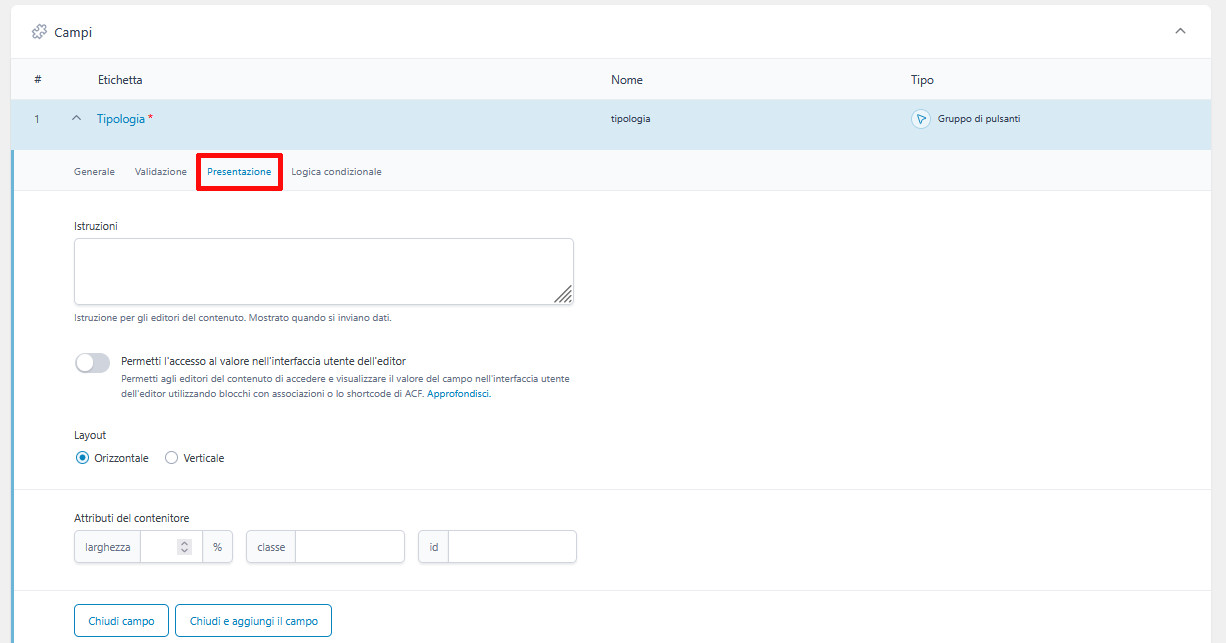
Task: Collapse the Tipologia field row chevron
Action: (76, 118)
